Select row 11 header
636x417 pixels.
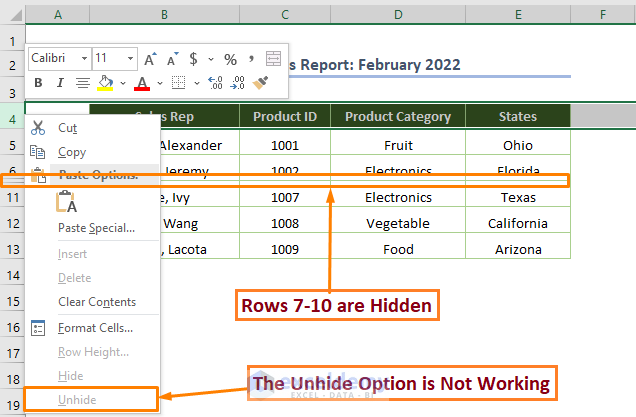point(13,198)
